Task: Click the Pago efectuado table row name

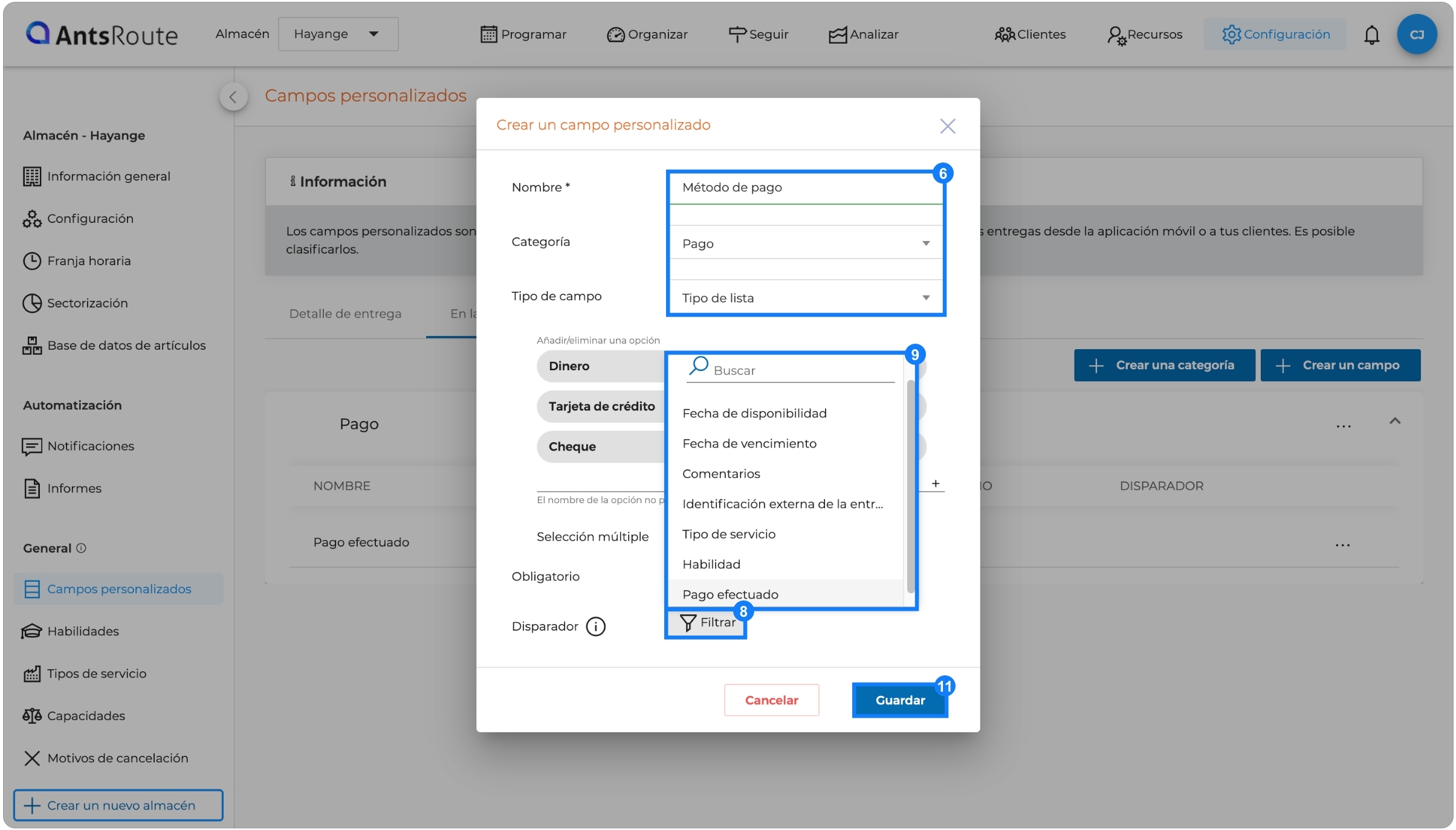Action: click(361, 542)
